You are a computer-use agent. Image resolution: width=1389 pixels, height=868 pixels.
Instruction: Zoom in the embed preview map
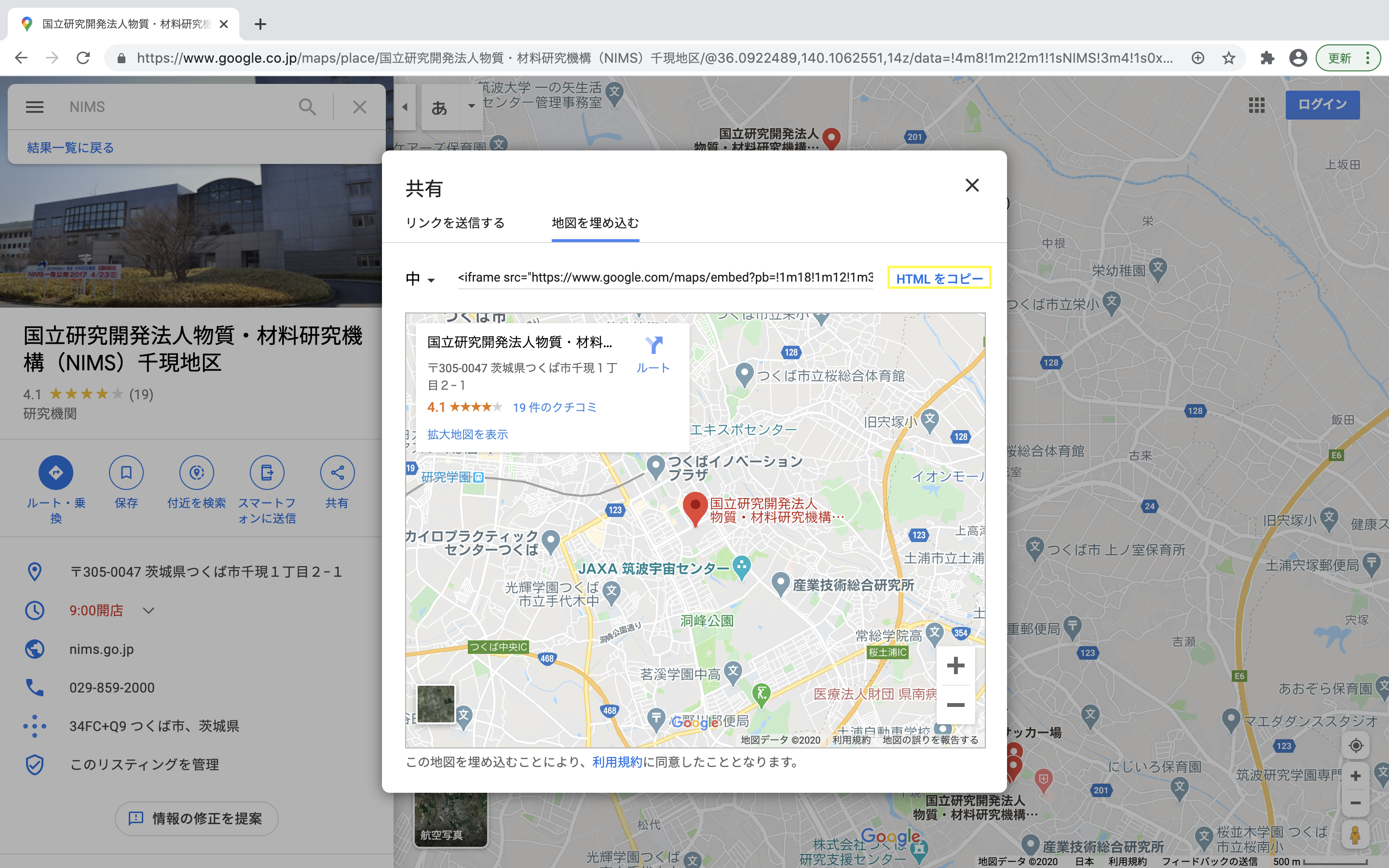(x=955, y=666)
